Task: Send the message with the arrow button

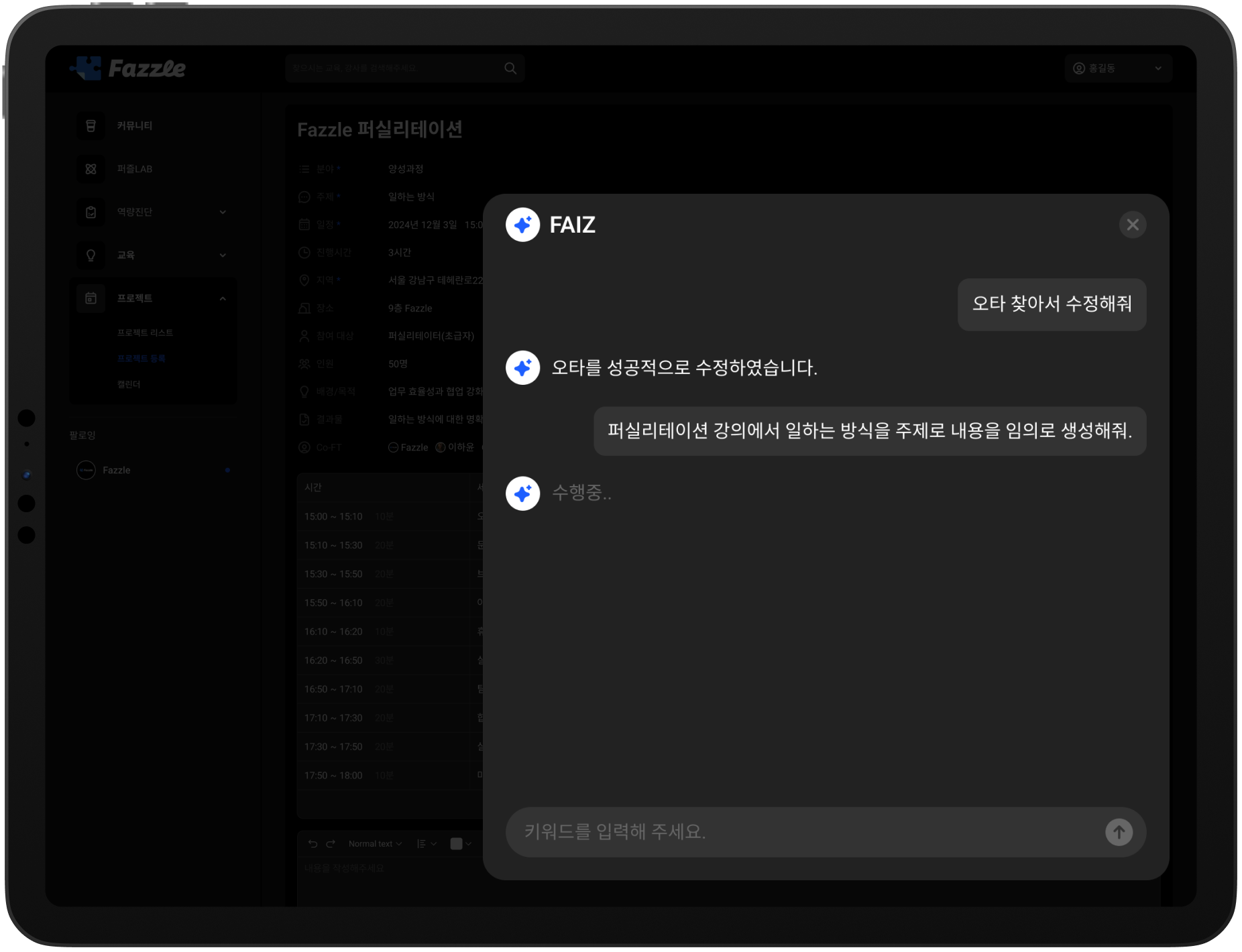Action: 1118,832
